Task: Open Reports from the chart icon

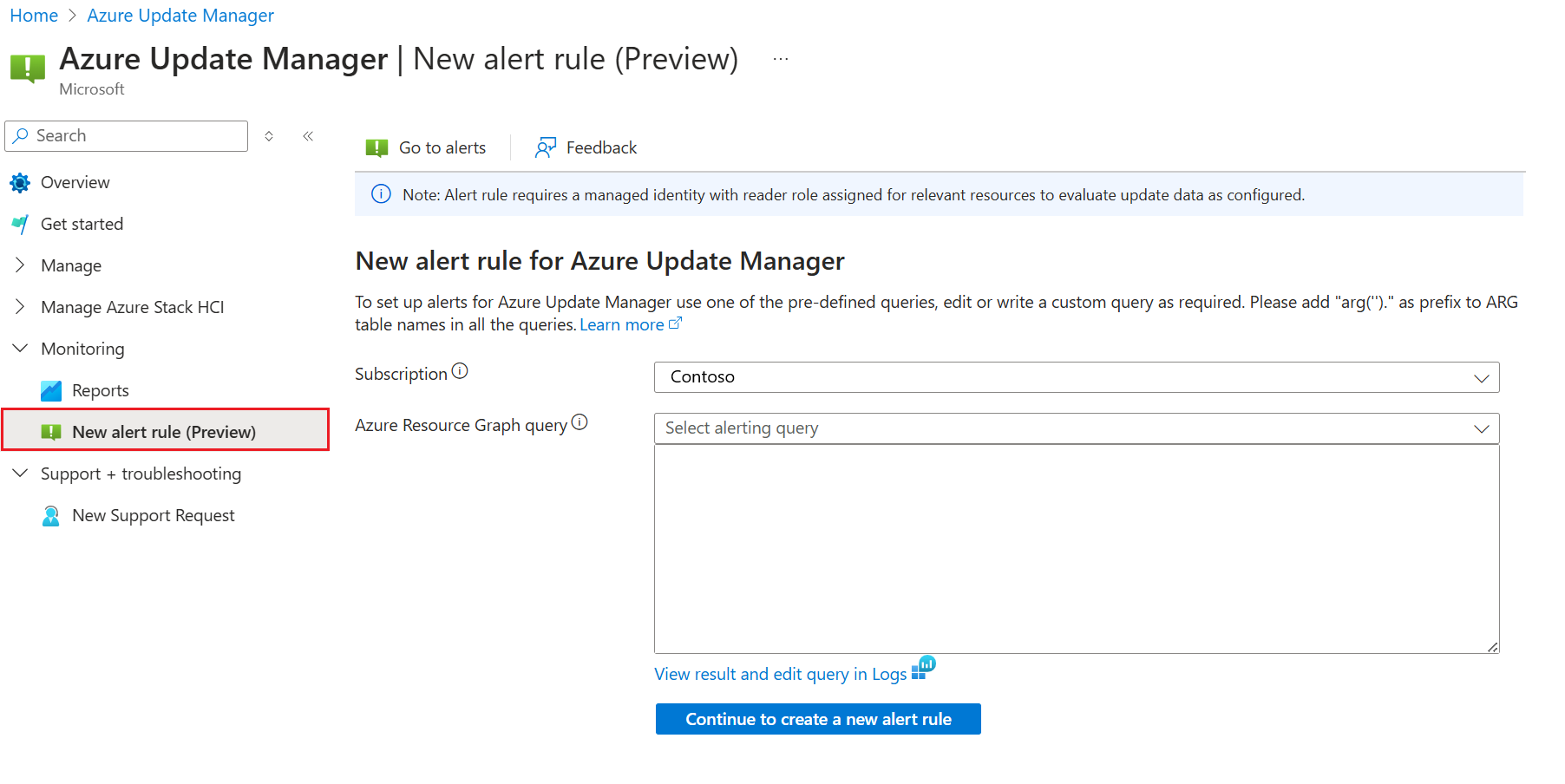Action: click(x=51, y=391)
